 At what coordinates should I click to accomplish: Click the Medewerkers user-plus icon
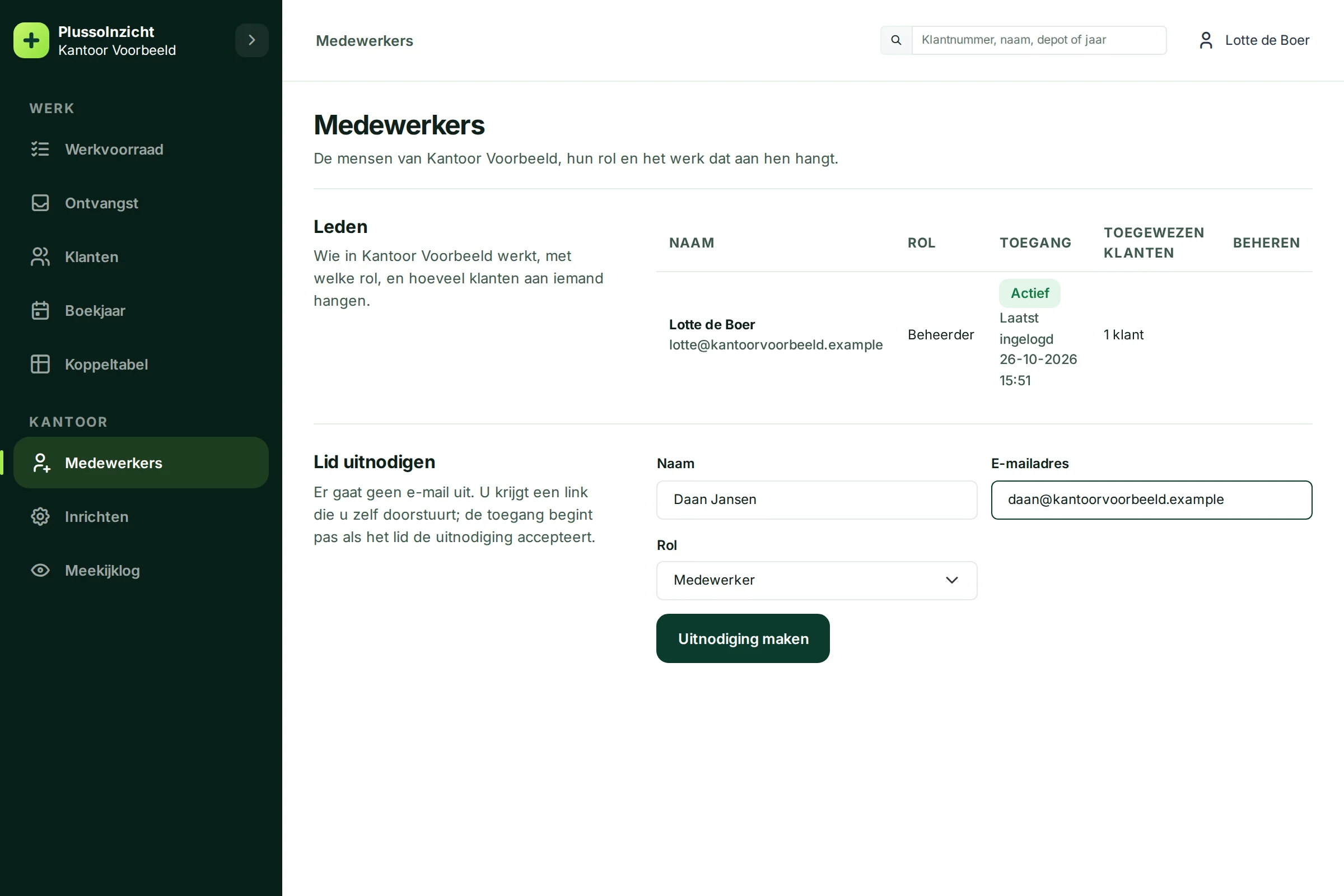tap(41, 463)
